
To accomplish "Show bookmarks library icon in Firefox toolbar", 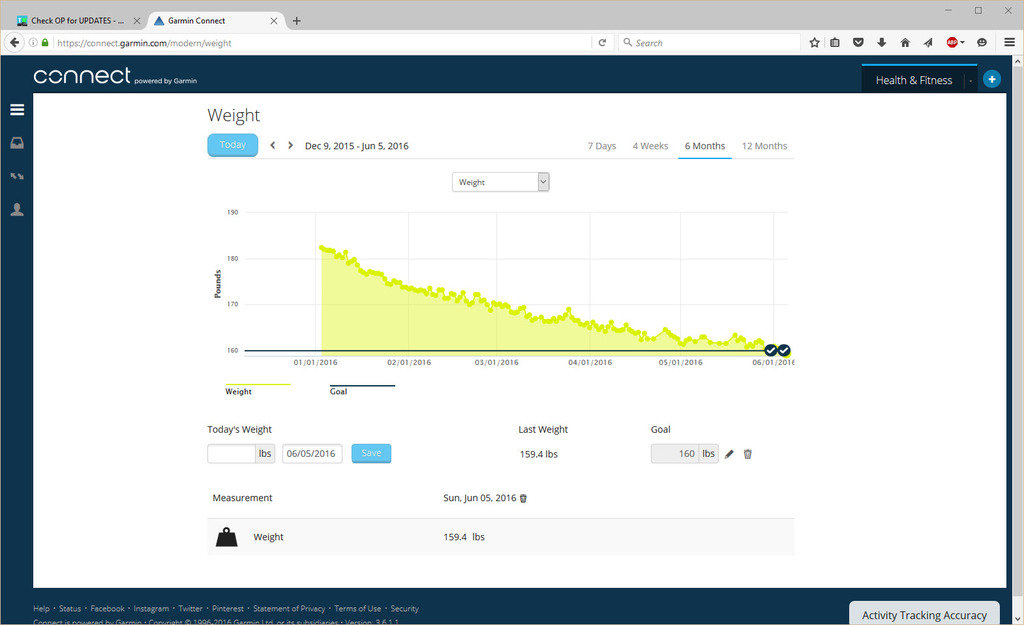I will point(835,42).
